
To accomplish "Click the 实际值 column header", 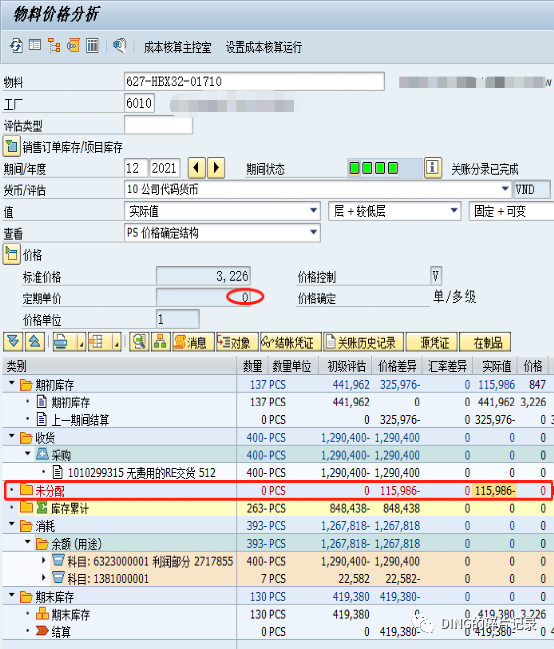I will tap(496, 366).
